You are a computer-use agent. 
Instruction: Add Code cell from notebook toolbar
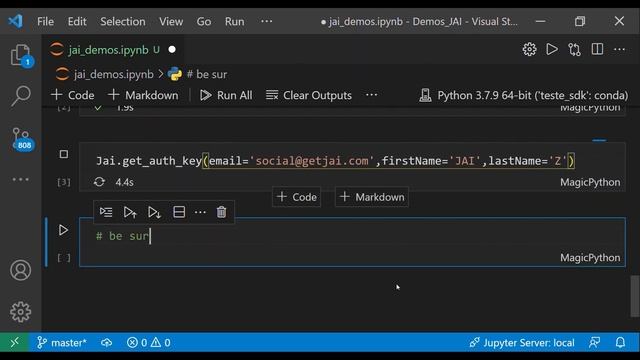tap(73, 95)
